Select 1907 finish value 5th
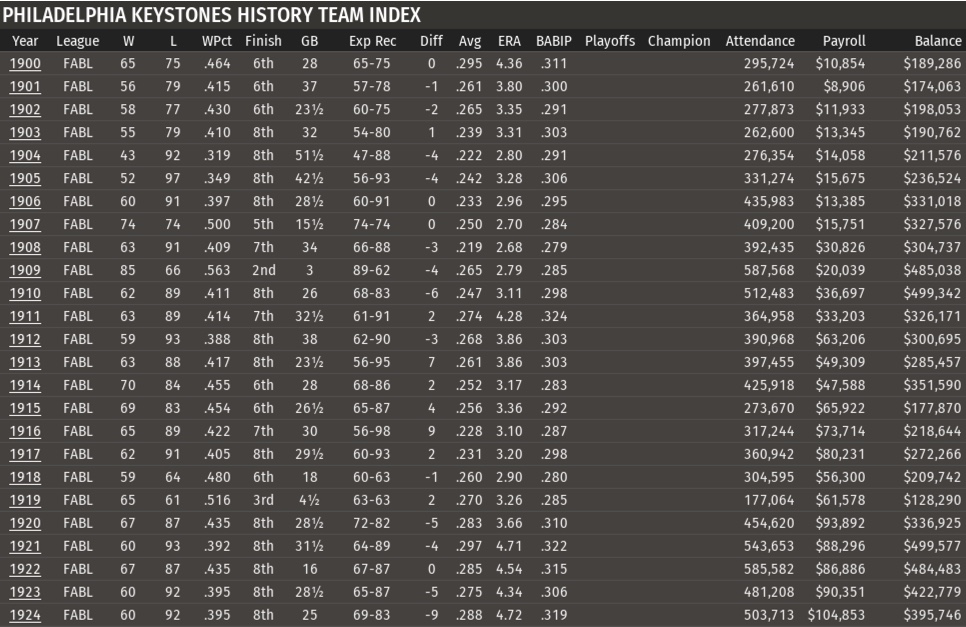 [x=263, y=224]
